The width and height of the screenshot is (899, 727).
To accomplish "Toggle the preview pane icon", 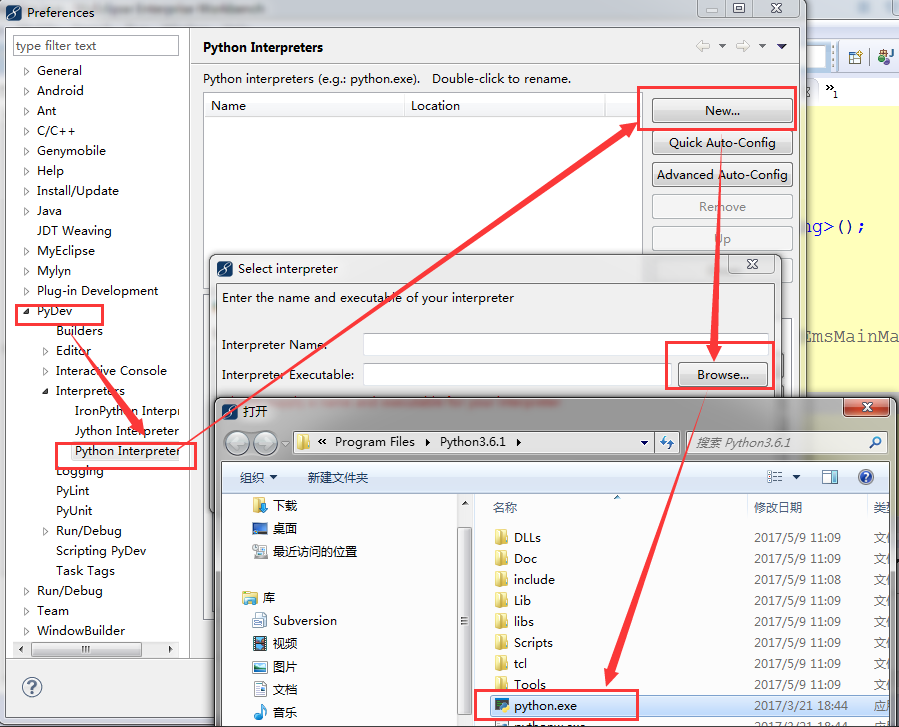I will pos(830,477).
